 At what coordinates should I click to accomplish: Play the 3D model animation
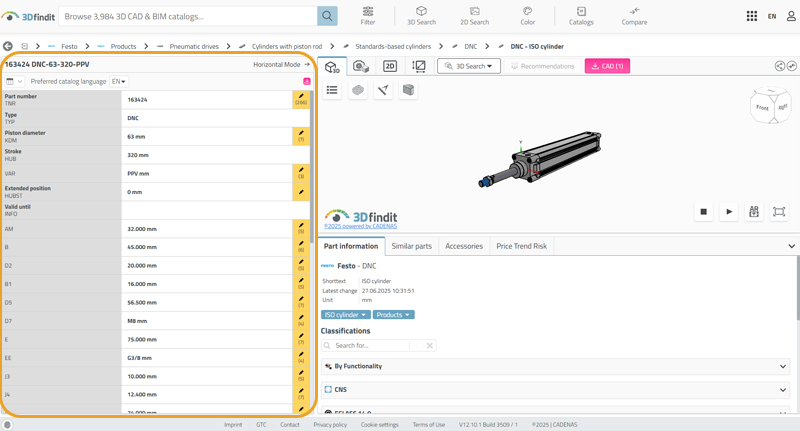click(729, 212)
